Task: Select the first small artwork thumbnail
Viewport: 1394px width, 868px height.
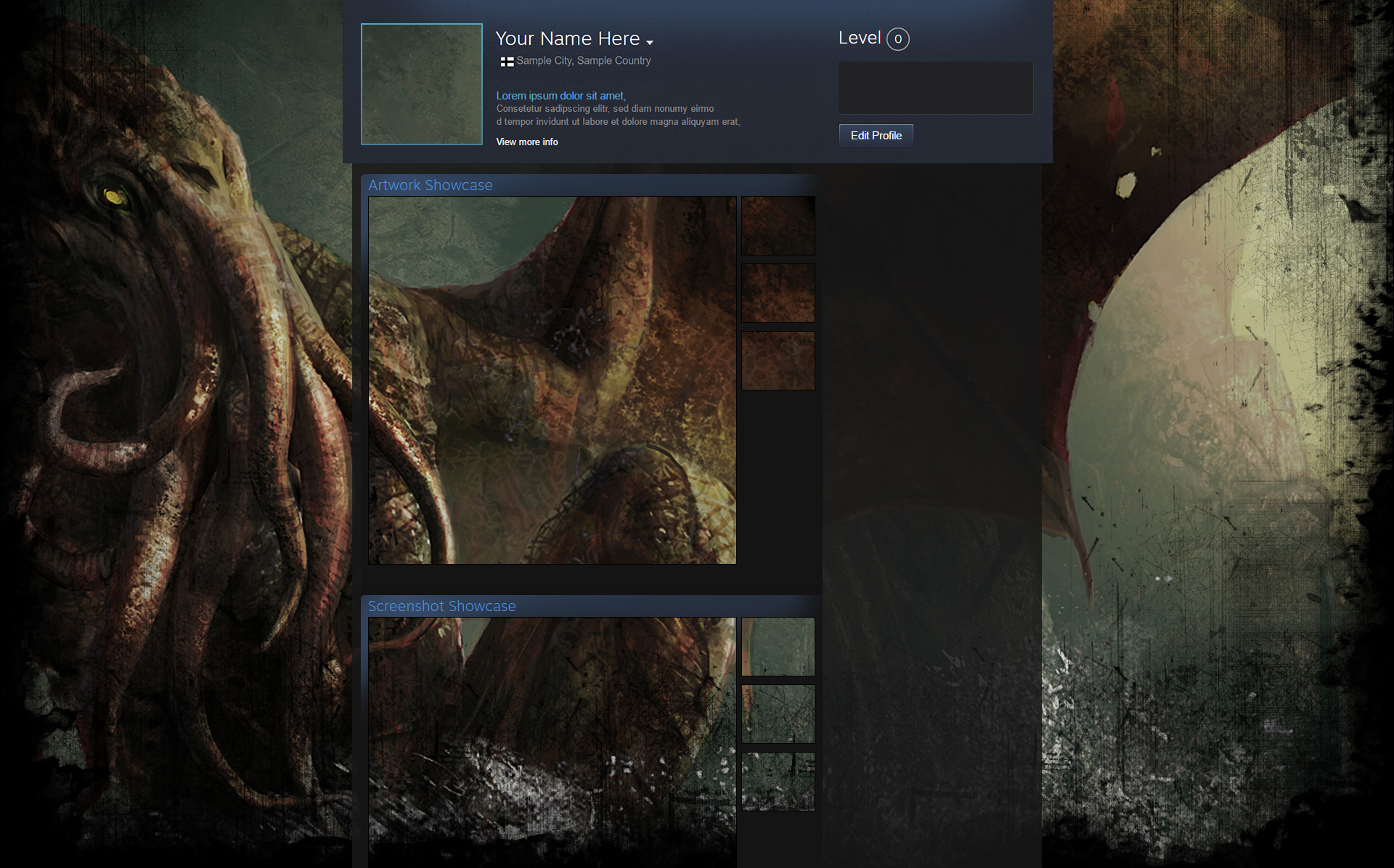Action: 778,226
